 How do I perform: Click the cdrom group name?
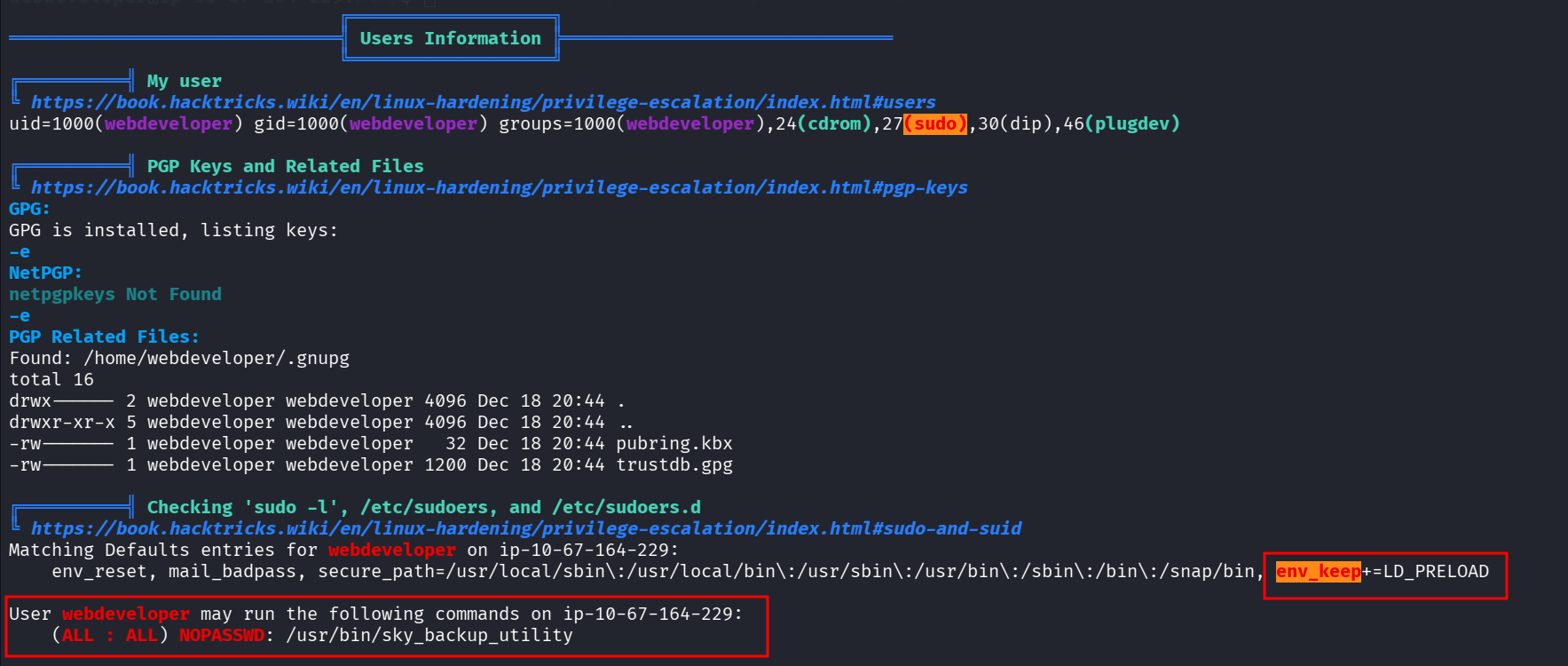834,123
